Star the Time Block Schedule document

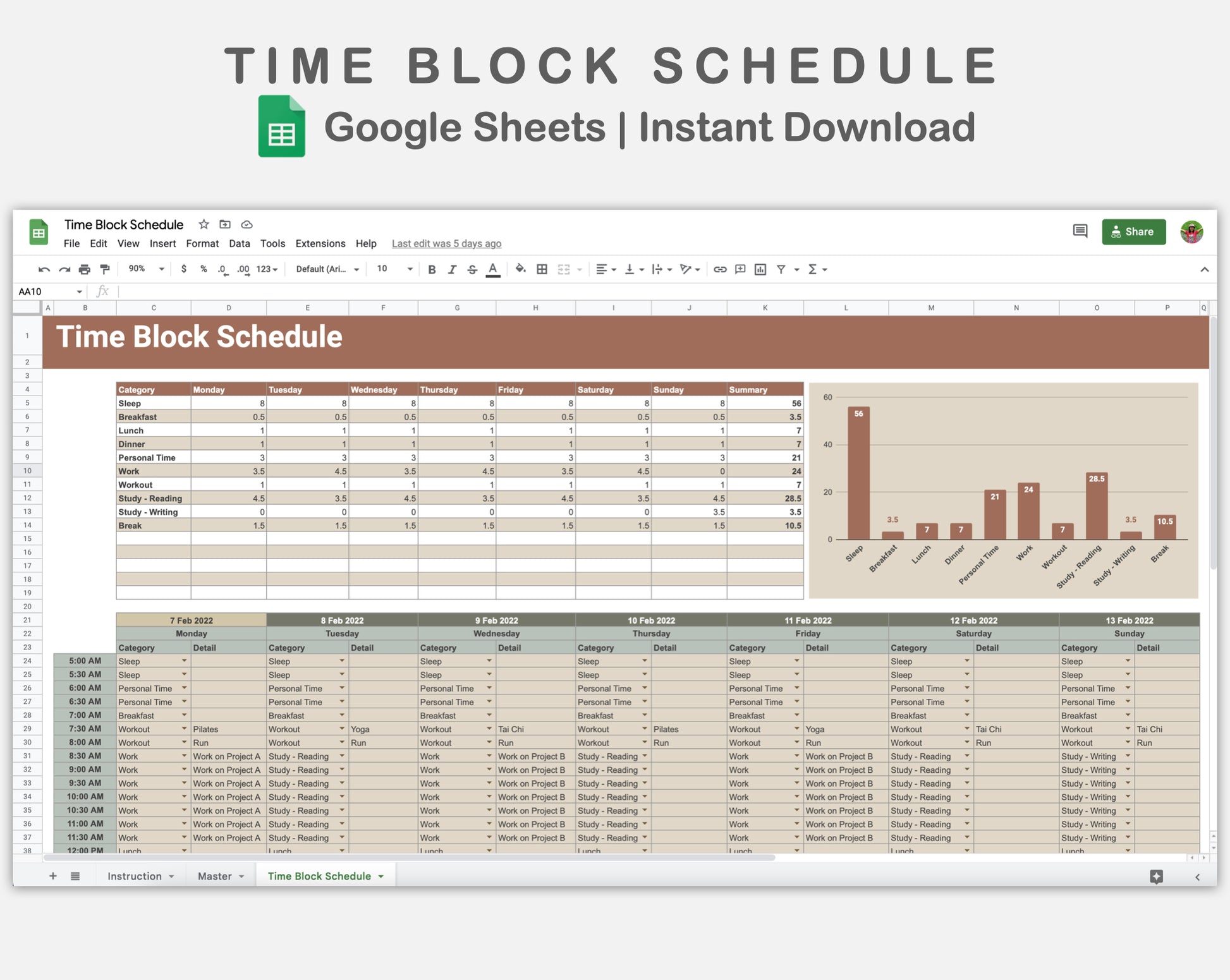click(204, 224)
